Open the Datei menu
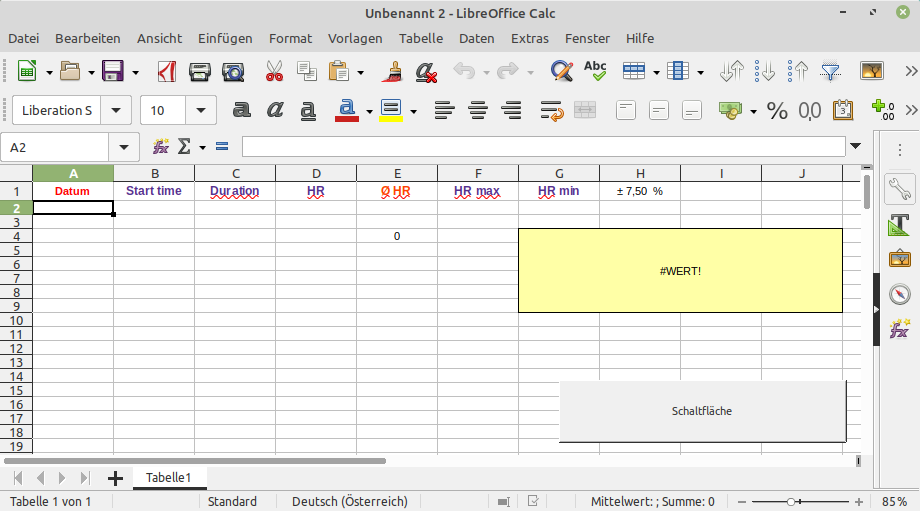Screen dimensions: 920x511 [23, 38]
